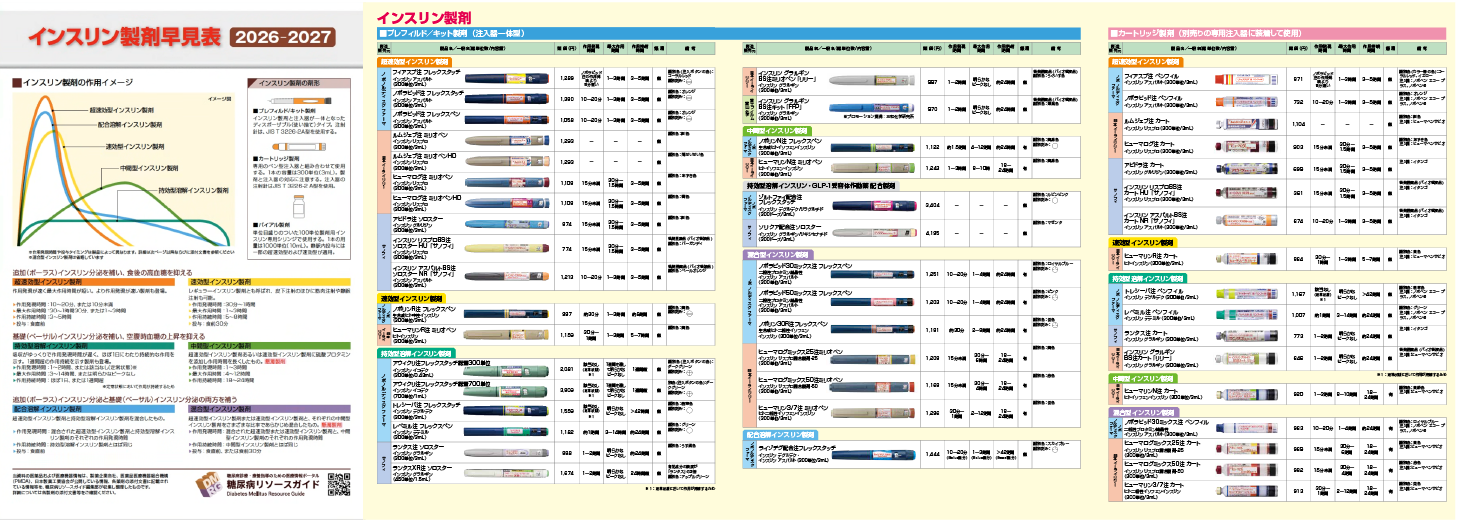Screen dimensions: 1457x522
Task: Click the ヒューマリン3/7注 ミリオペン product name
Action: 793,408
